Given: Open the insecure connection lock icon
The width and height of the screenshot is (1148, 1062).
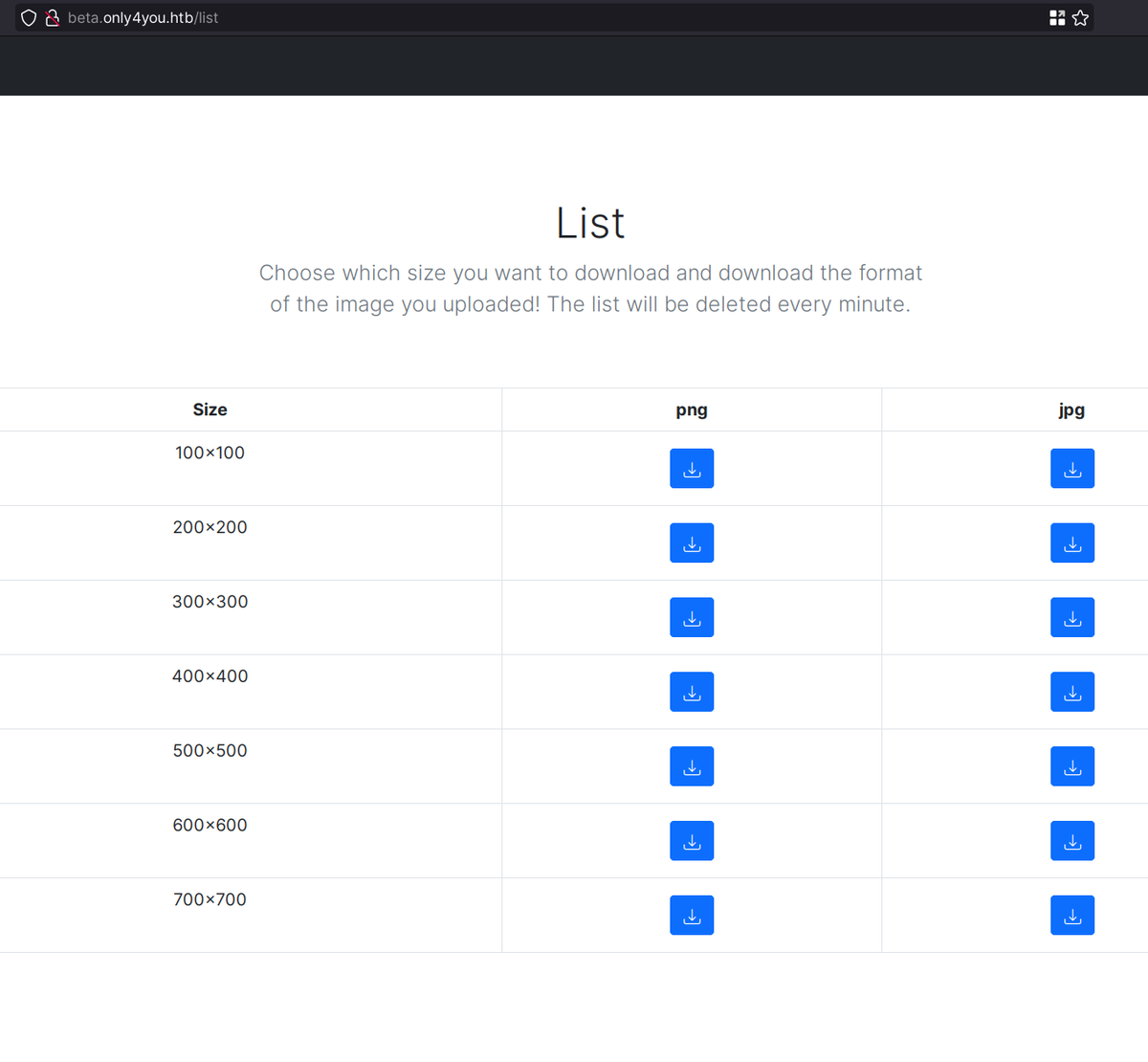Looking at the screenshot, I should [53, 18].
